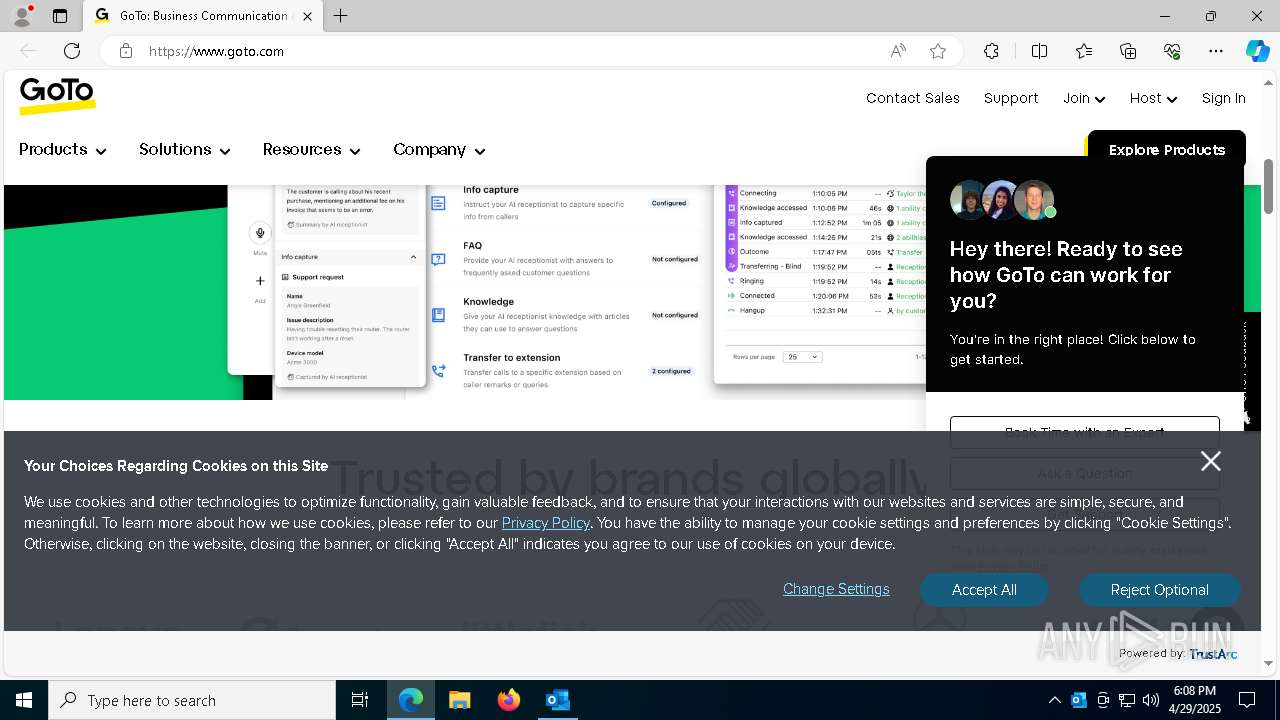Close the cookie banner with X
The image size is (1280, 720).
coord(1211,461)
